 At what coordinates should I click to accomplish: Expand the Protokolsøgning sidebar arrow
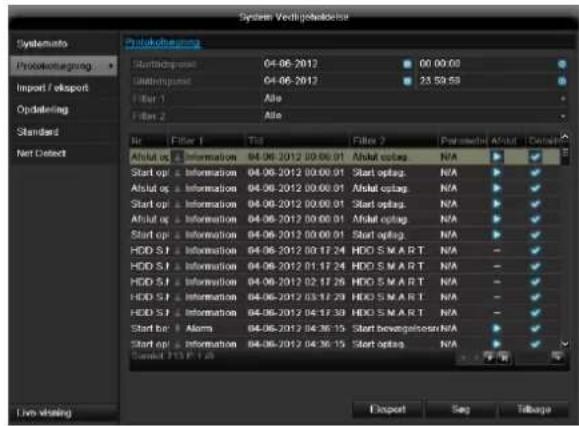(x=111, y=66)
